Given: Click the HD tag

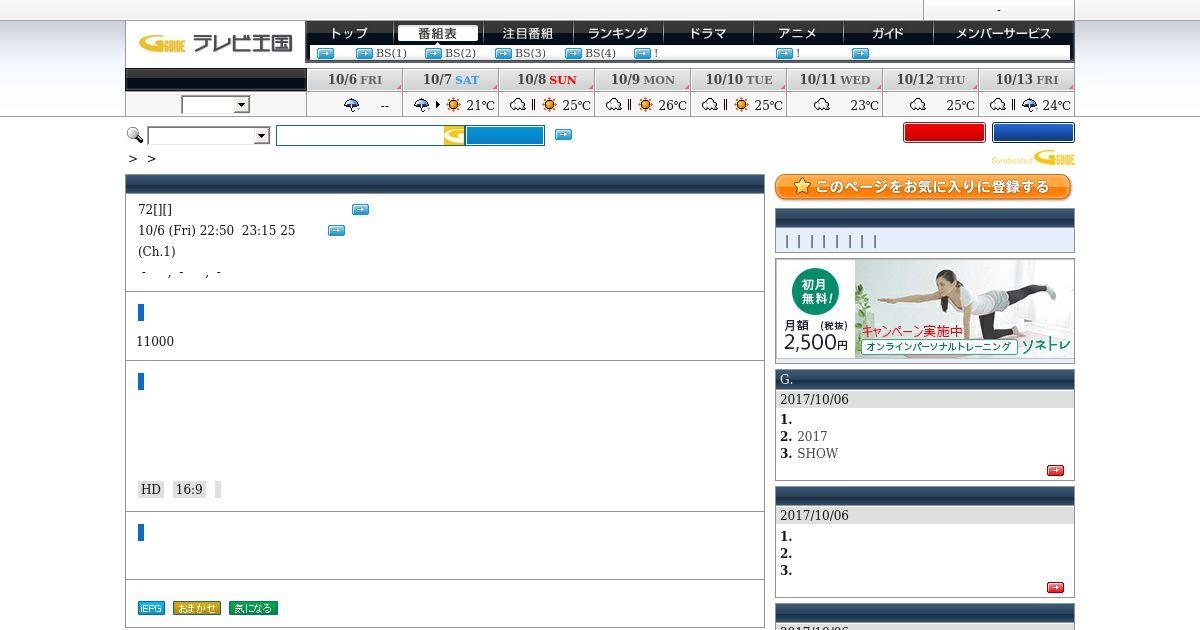Looking at the screenshot, I should click(x=151, y=490).
